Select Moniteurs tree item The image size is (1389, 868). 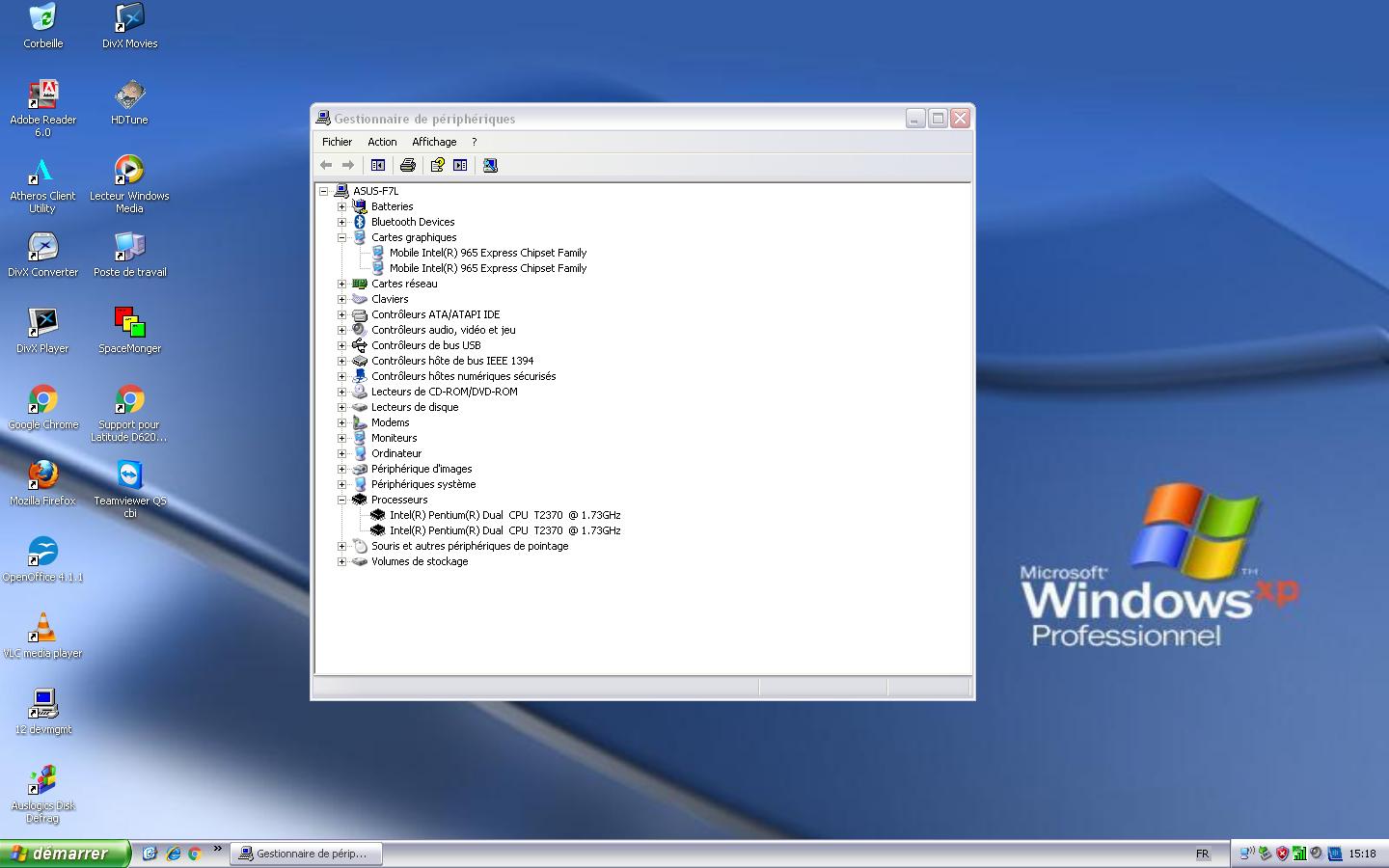394,438
